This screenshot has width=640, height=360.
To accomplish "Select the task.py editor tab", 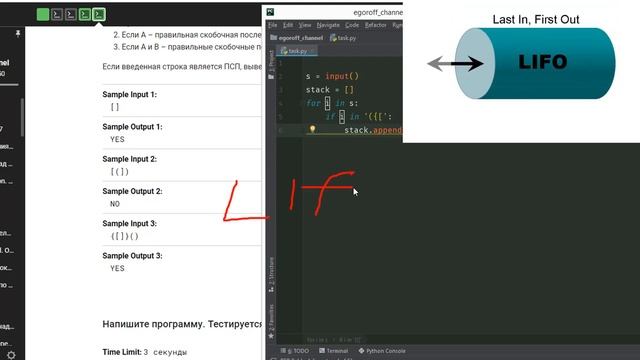I will click(x=298, y=51).
